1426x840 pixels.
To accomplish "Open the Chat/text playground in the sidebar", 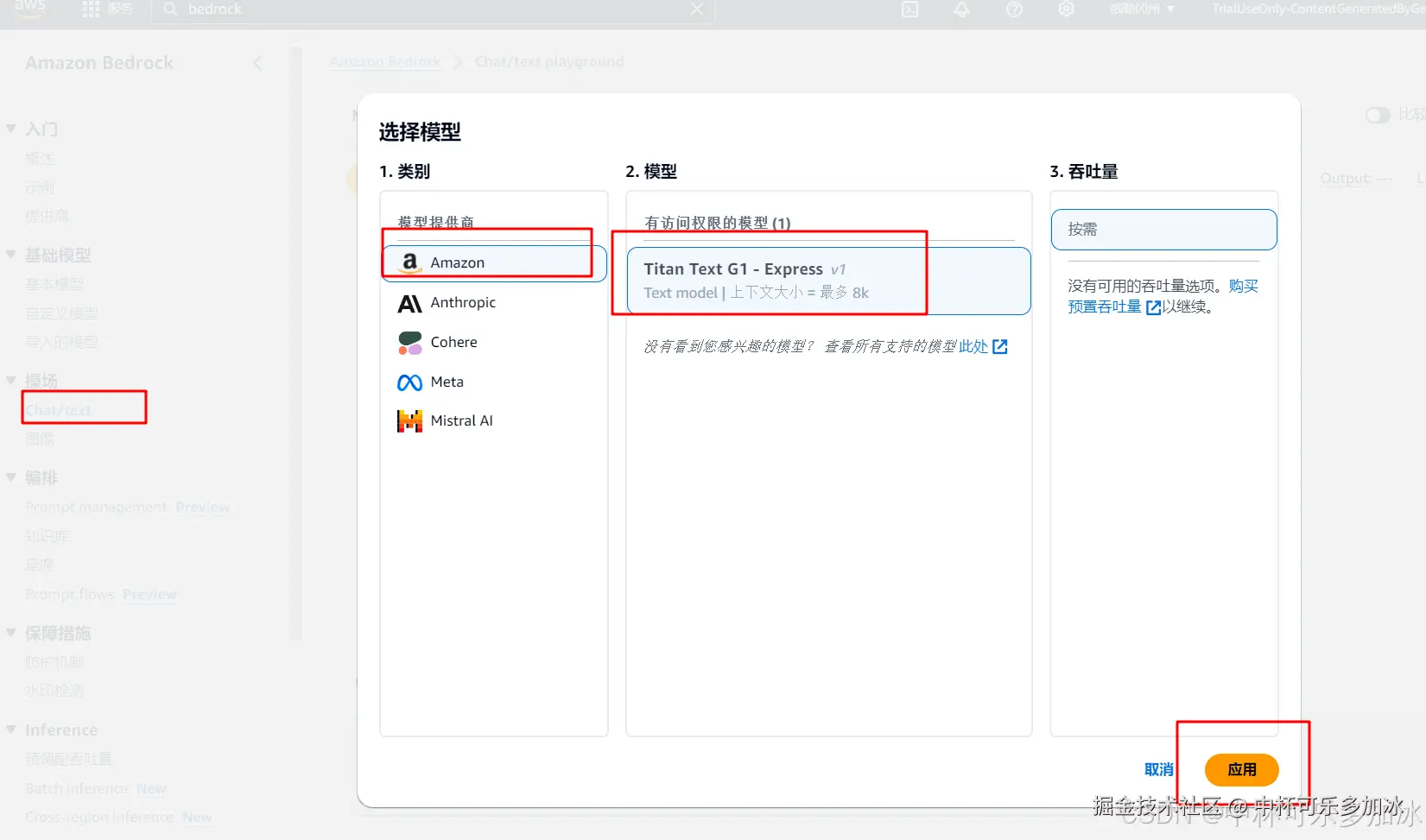I will pos(58,410).
